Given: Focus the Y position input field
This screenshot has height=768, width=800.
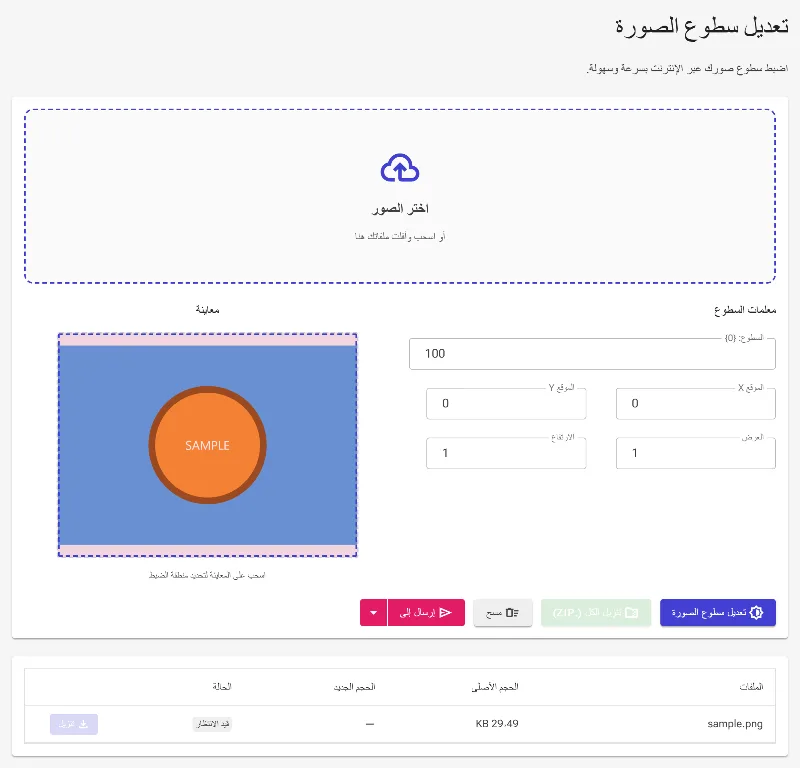Looking at the screenshot, I should (506, 404).
